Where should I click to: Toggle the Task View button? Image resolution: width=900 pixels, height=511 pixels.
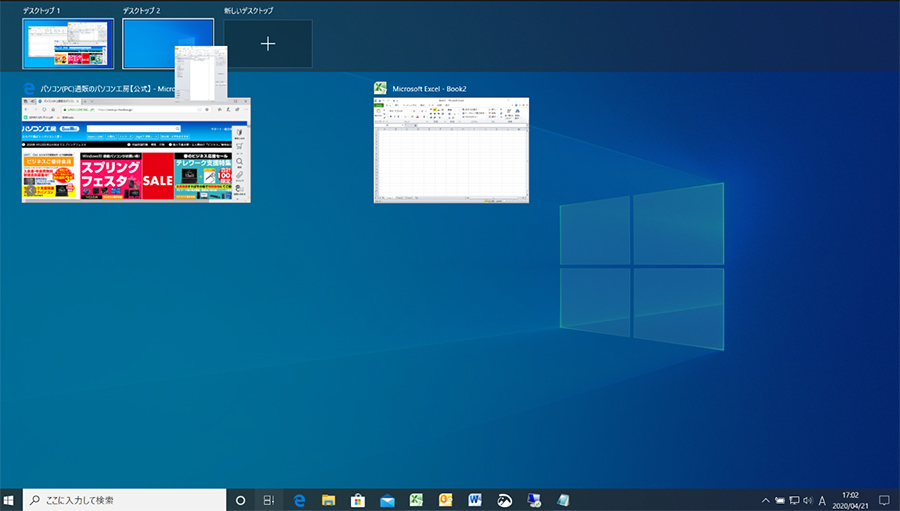pos(269,499)
